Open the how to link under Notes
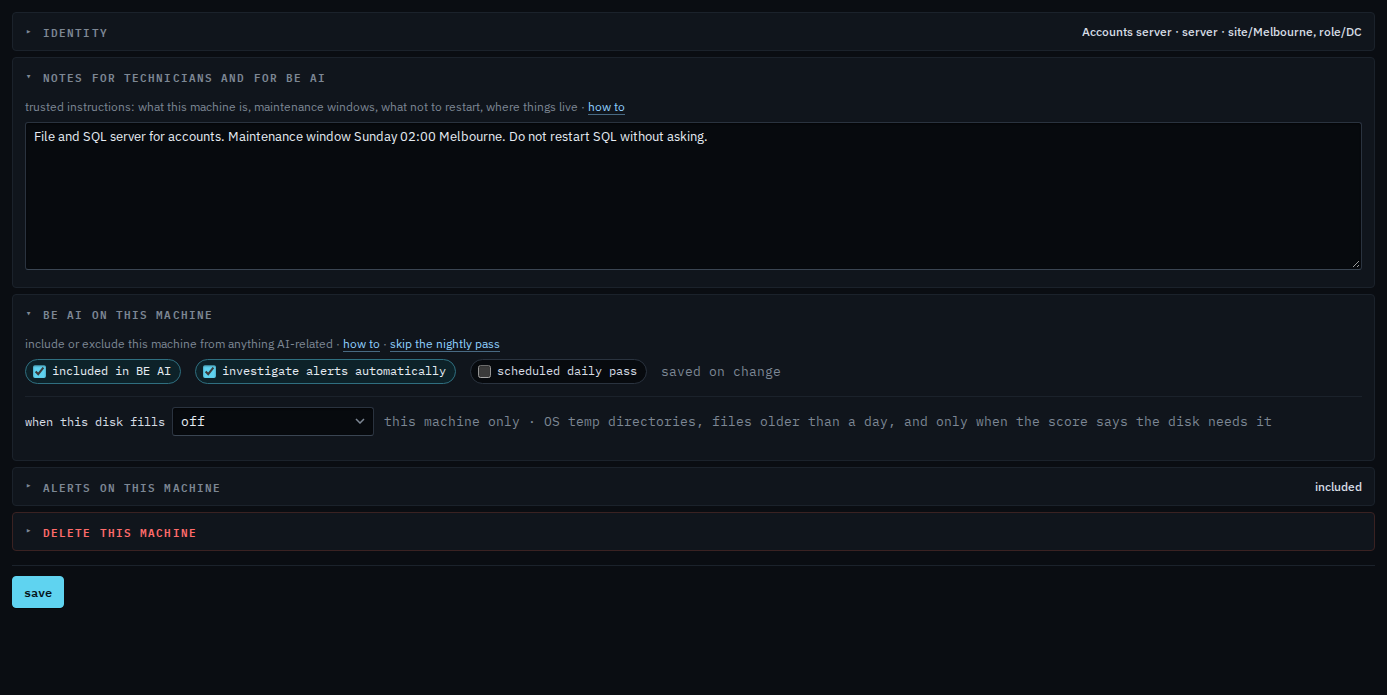 [x=606, y=107]
